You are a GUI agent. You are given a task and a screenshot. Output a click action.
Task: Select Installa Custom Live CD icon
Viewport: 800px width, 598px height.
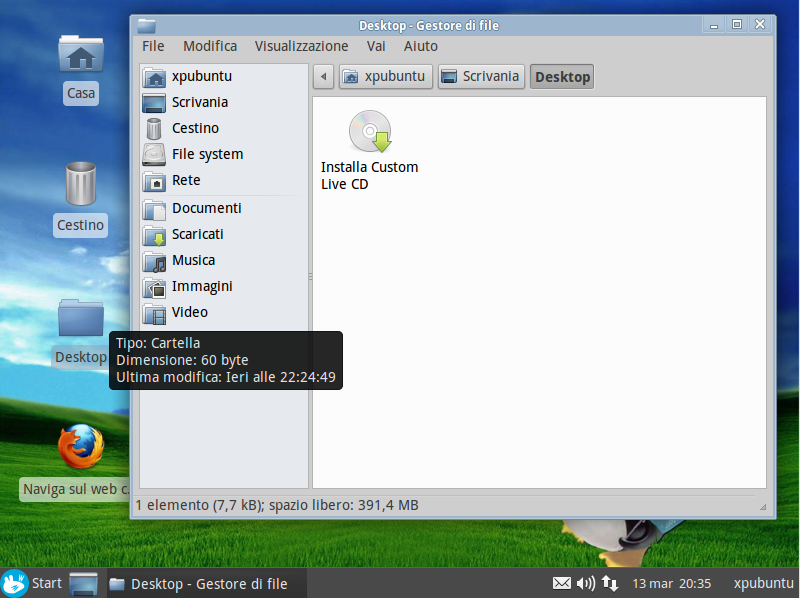tap(370, 151)
